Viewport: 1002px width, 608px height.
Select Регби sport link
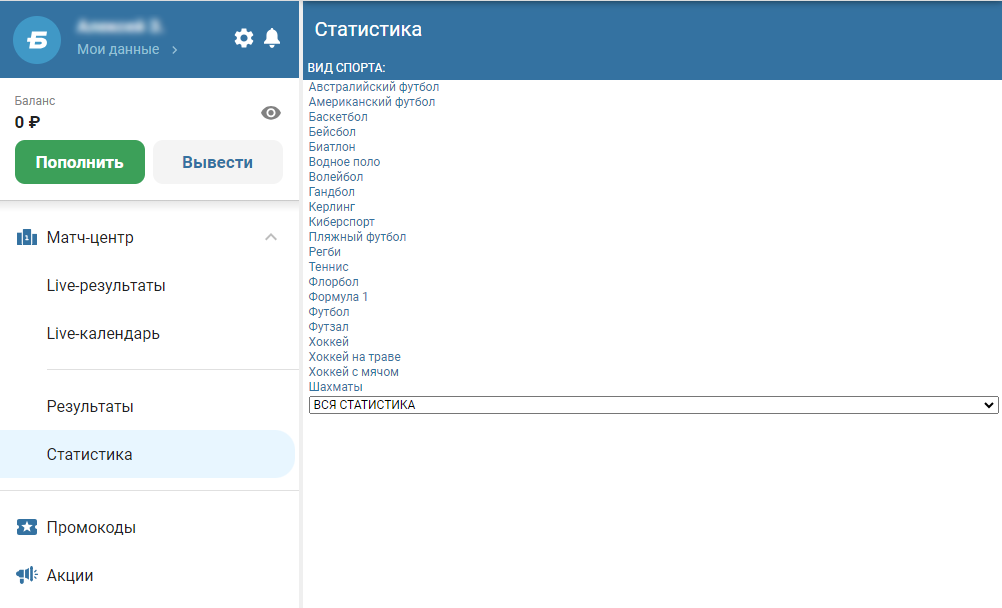pos(325,252)
